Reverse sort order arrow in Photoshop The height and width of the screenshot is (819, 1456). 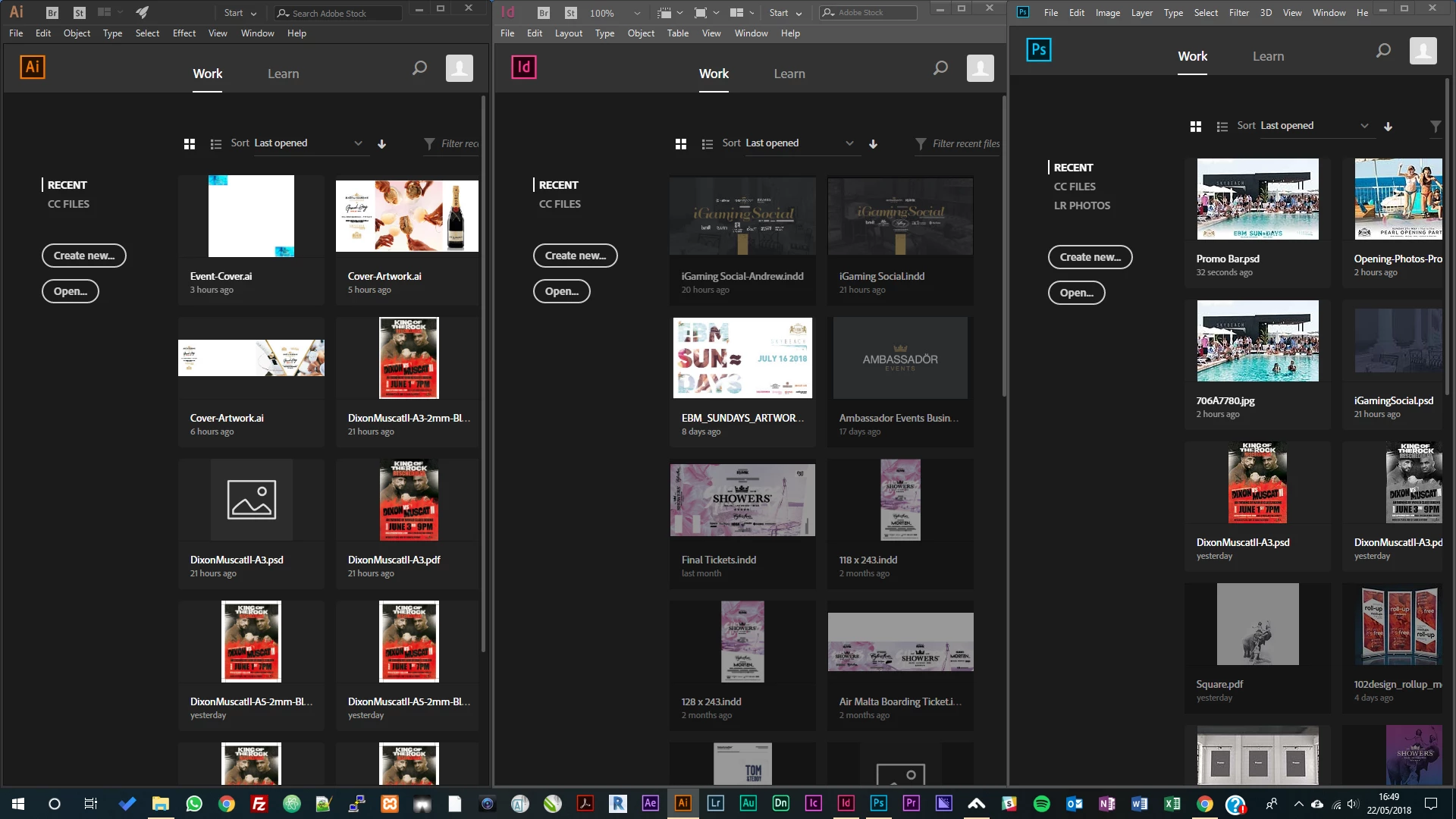tap(1388, 126)
